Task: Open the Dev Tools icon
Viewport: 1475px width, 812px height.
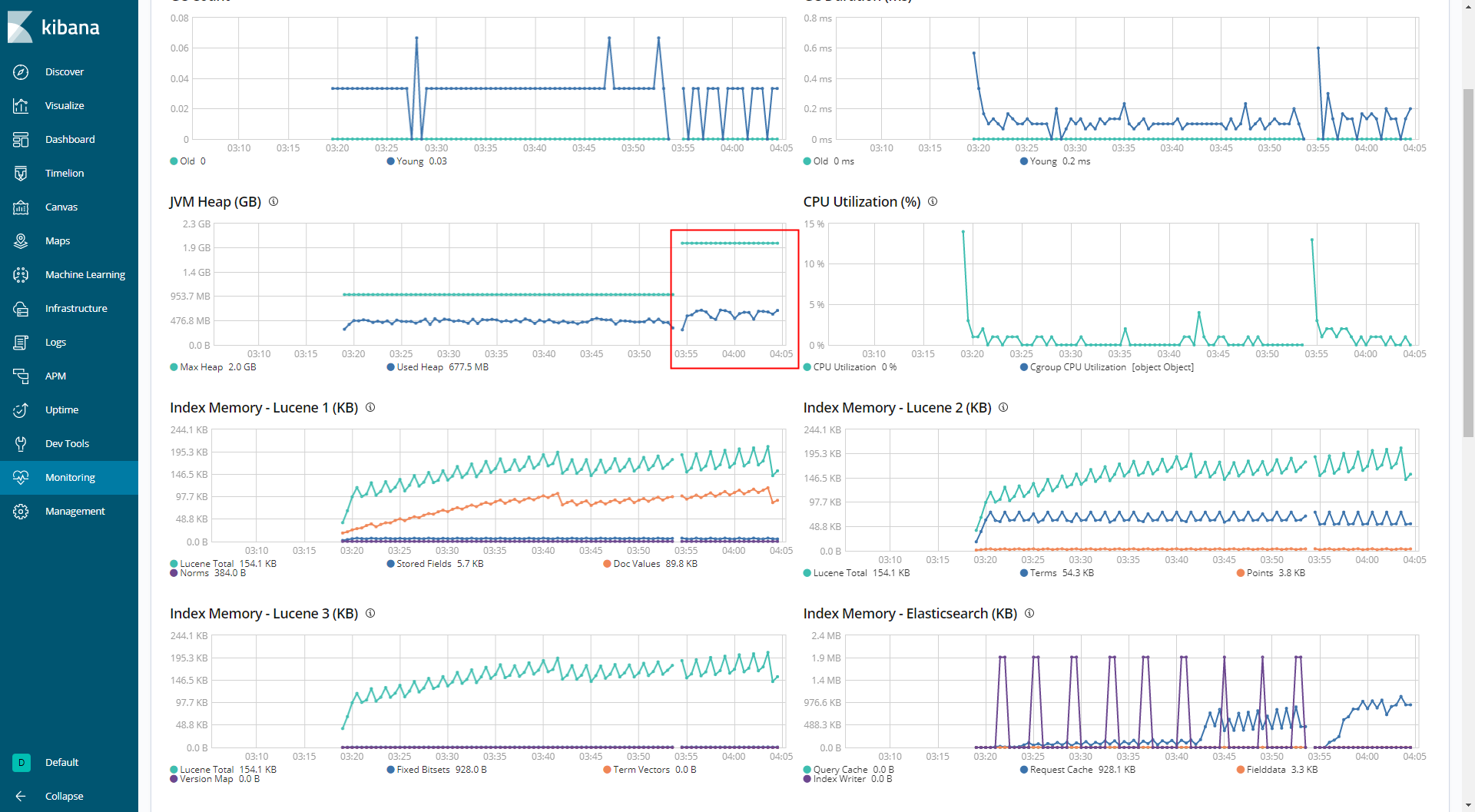Action: coord(21,443)
